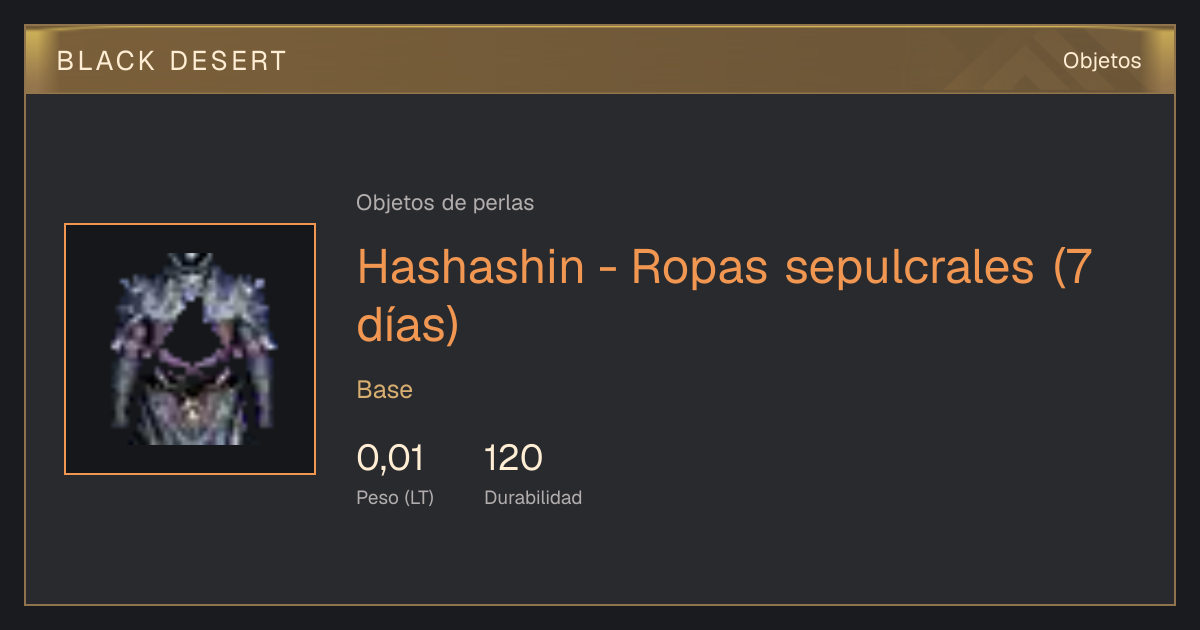Click the orange frame around the item image
Screen dimensions: 1200x630
pyautogui.click(x=190, y=349)
